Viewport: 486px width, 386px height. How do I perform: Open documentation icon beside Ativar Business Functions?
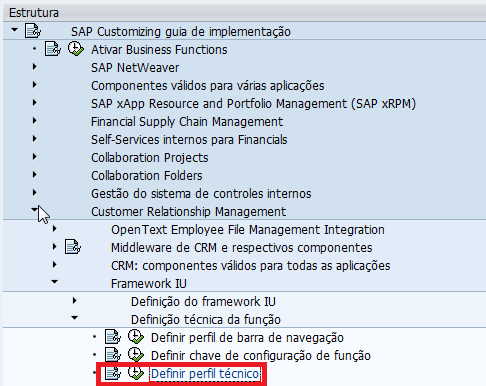tap(53, 49)
